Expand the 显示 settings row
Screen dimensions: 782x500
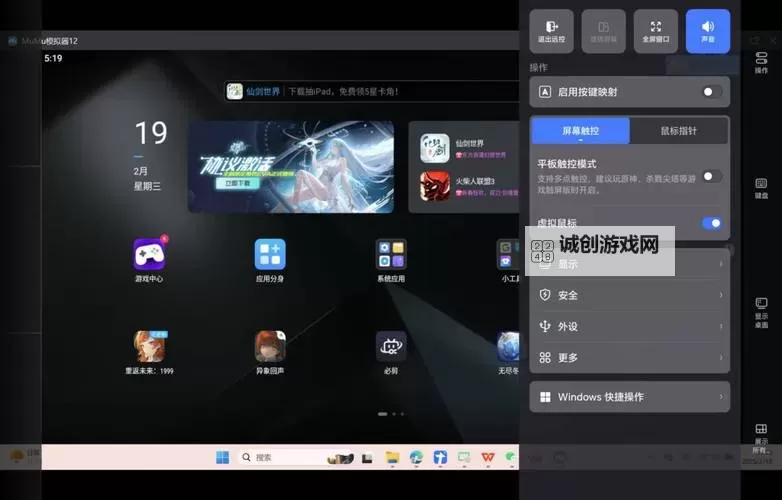click(629, 264)
